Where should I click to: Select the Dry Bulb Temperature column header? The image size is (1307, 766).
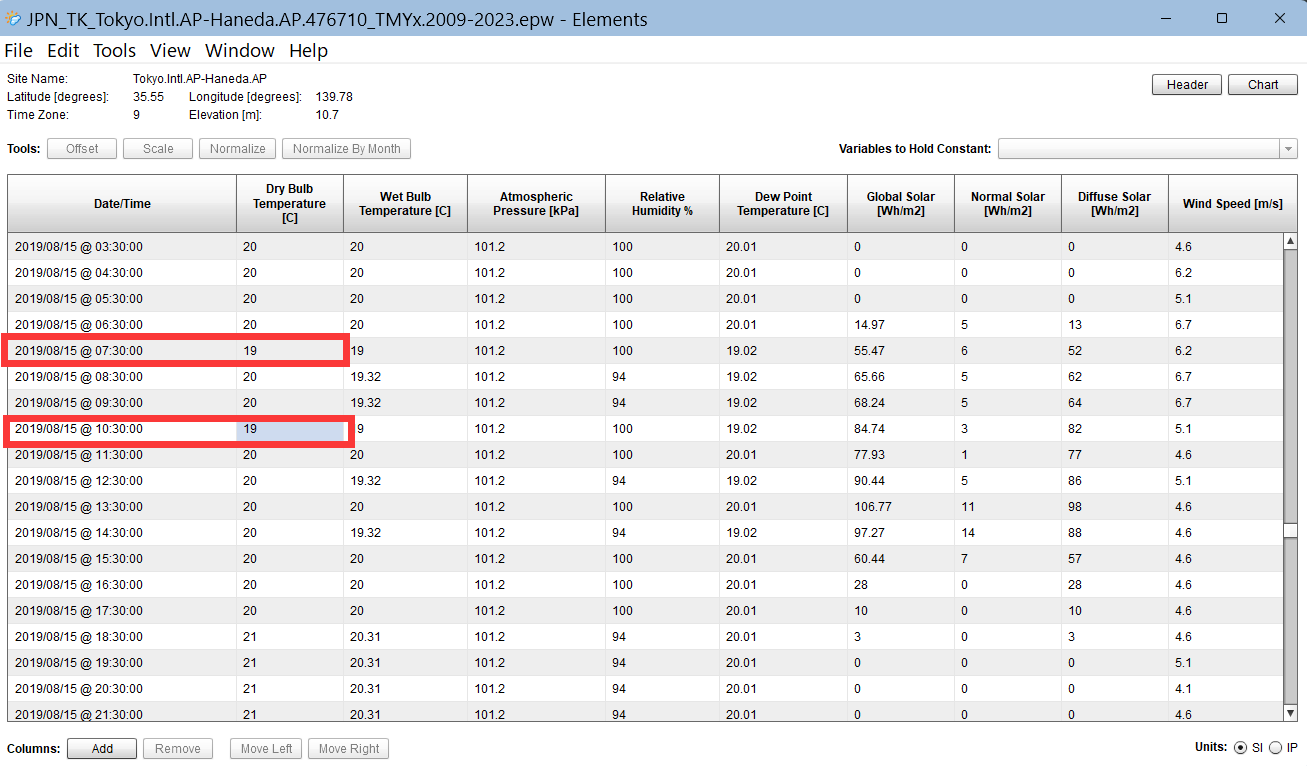point(290,204)
